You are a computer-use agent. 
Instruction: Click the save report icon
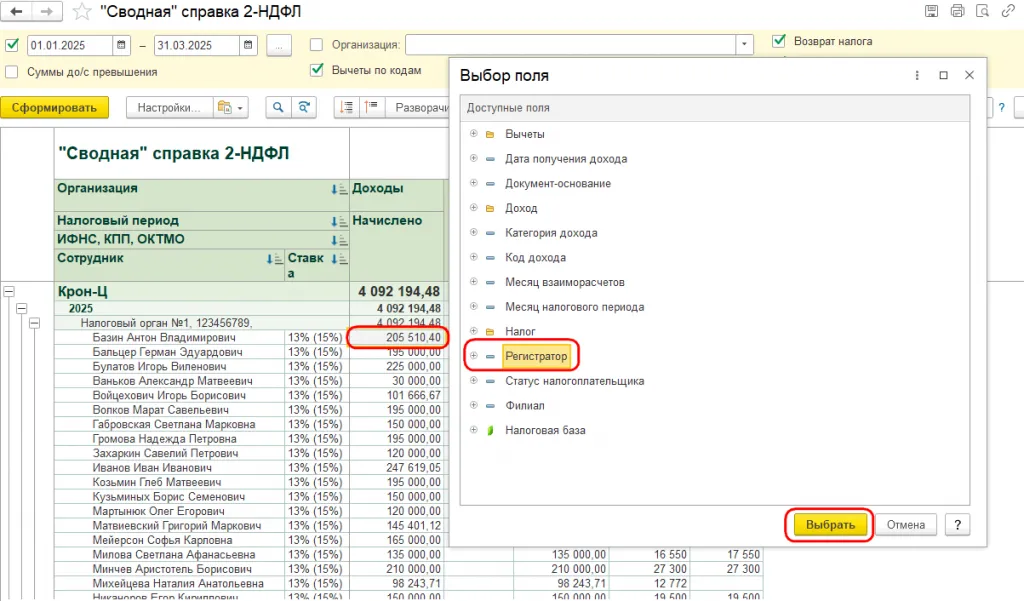tap(931, 12)
